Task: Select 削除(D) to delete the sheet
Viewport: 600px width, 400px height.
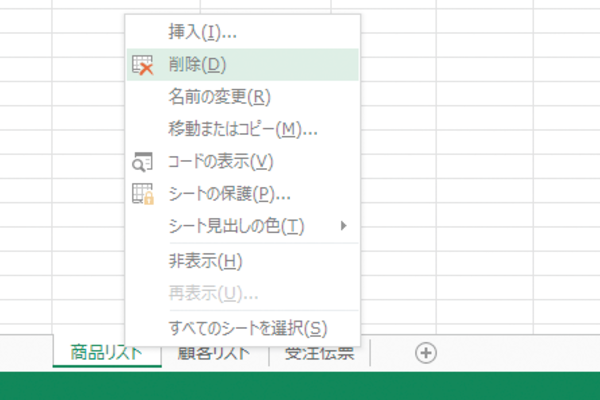Action: (243, 65)
